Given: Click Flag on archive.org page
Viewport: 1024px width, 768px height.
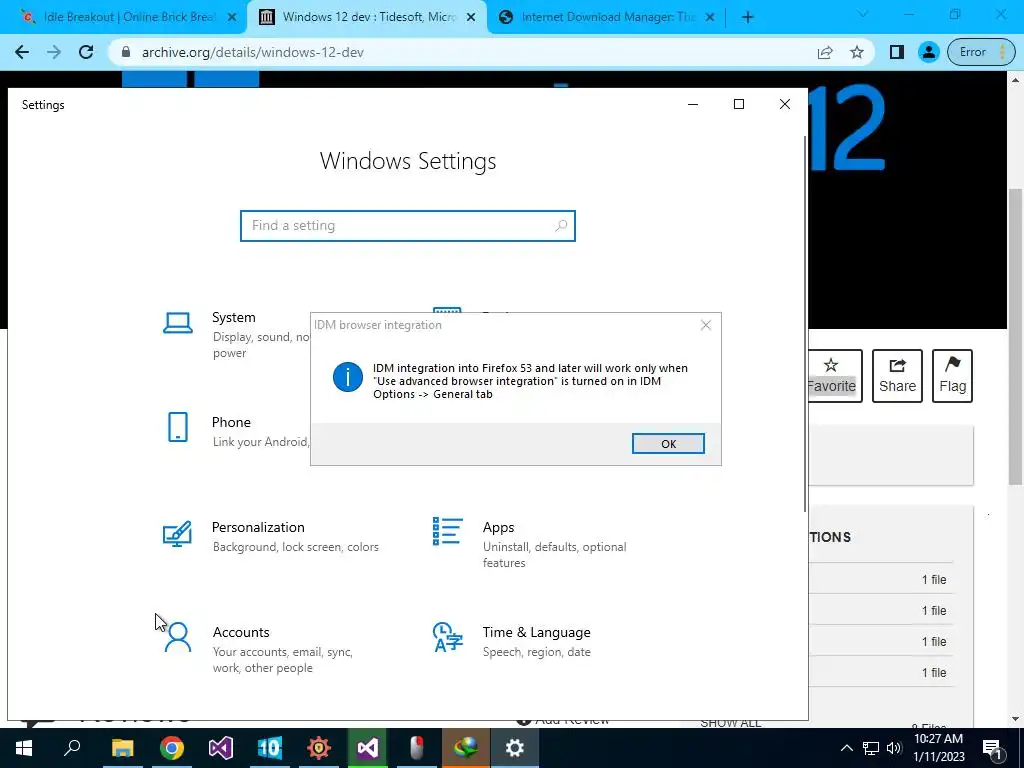Looking at the screenshot, I should click(x=952, y=376).
